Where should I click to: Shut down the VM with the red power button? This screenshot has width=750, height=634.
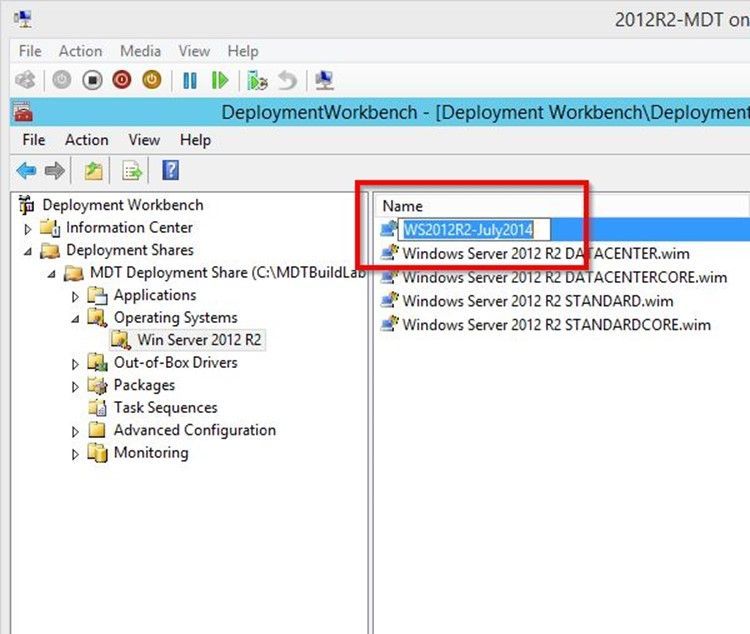click(x=122, y=79)
